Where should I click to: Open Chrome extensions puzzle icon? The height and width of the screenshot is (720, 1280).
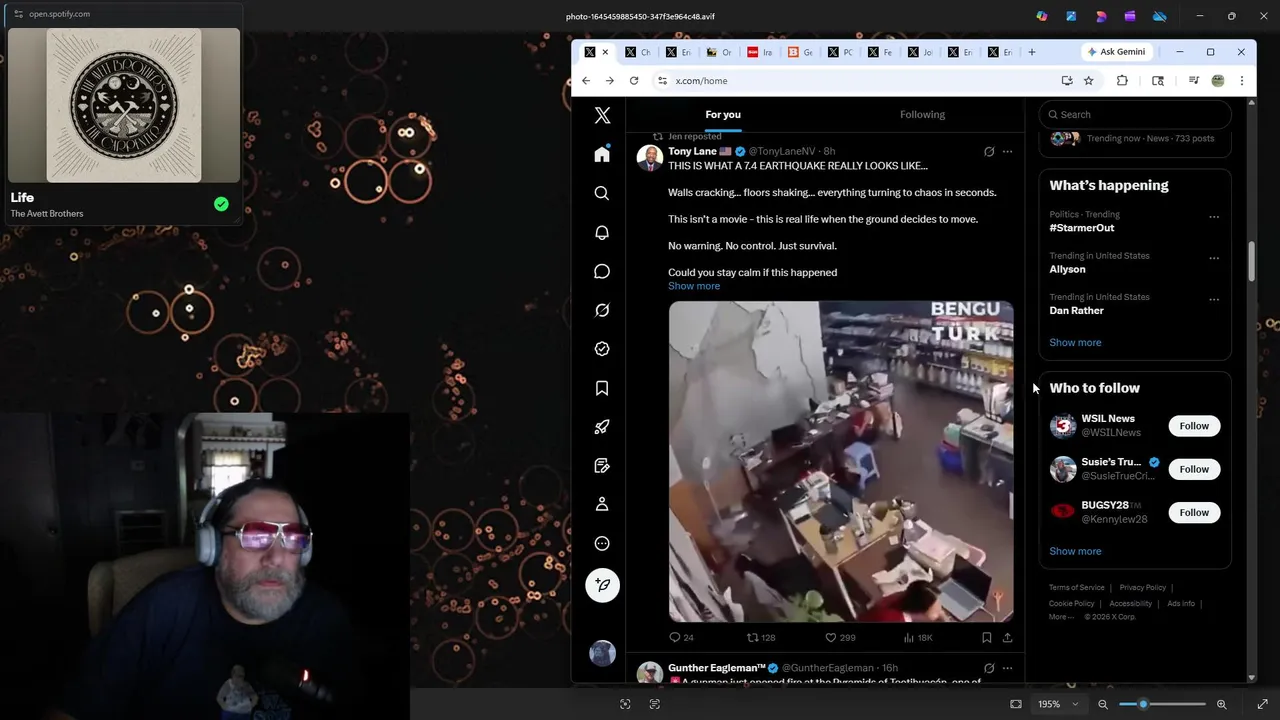click(x=1122, y=81)
